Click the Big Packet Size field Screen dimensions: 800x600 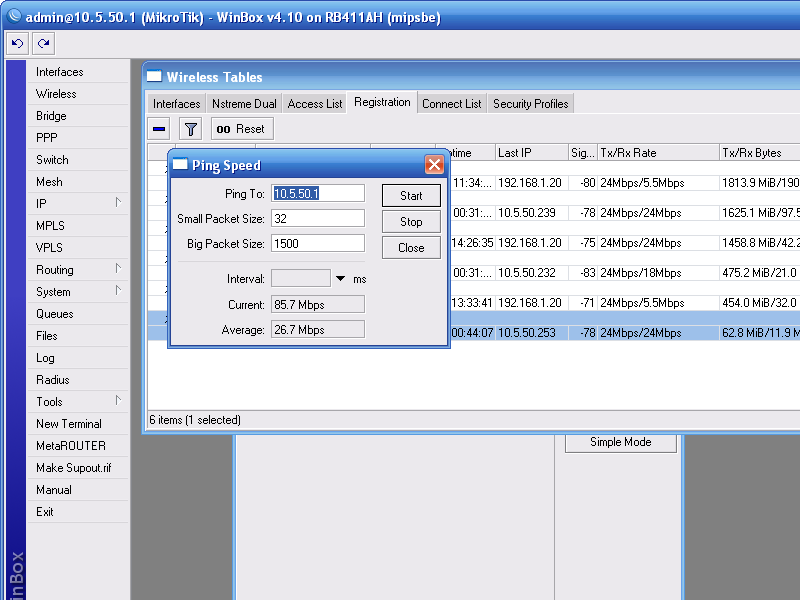(318, 243)
